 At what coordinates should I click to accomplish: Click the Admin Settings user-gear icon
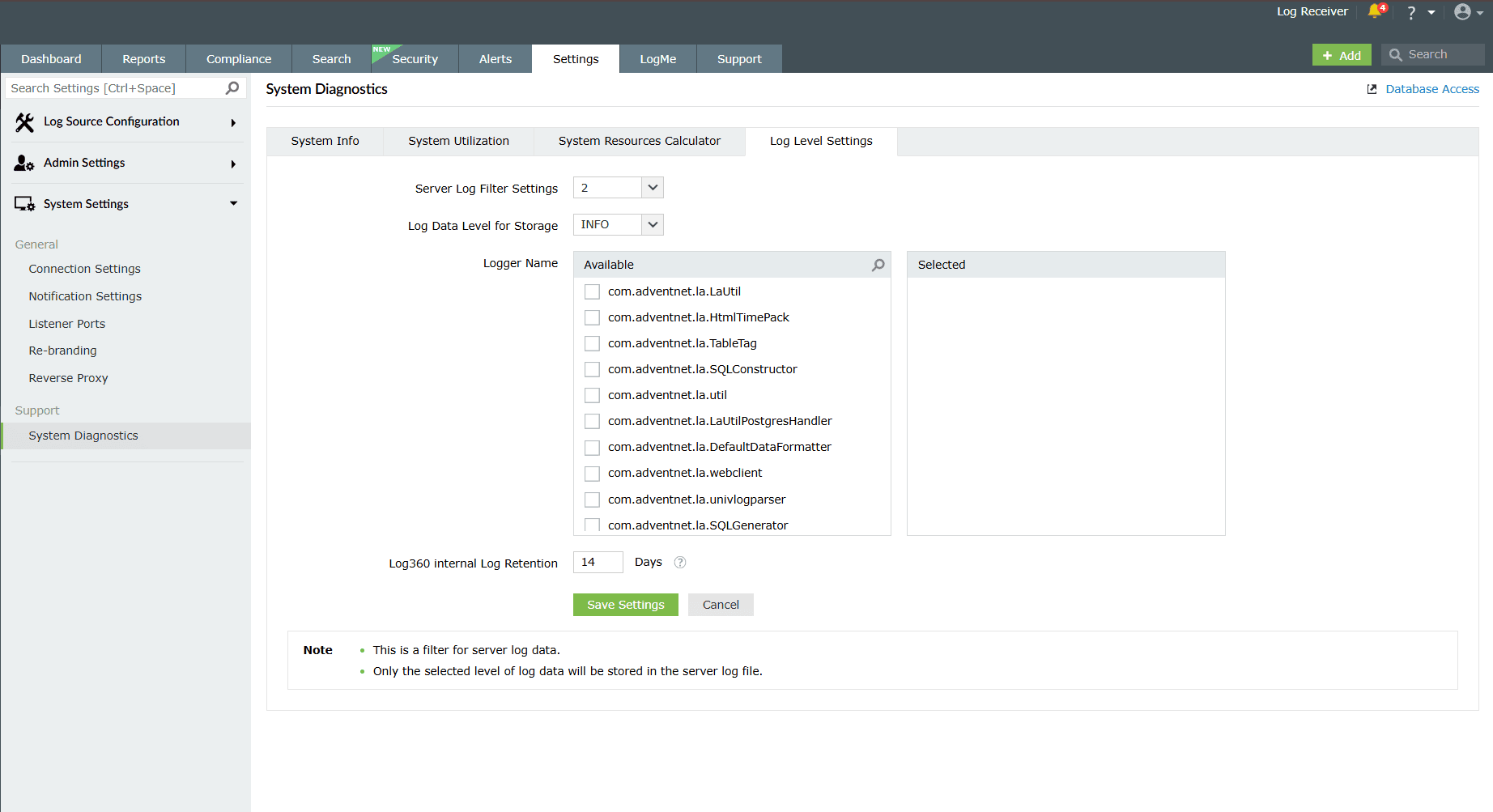point(24,164)
